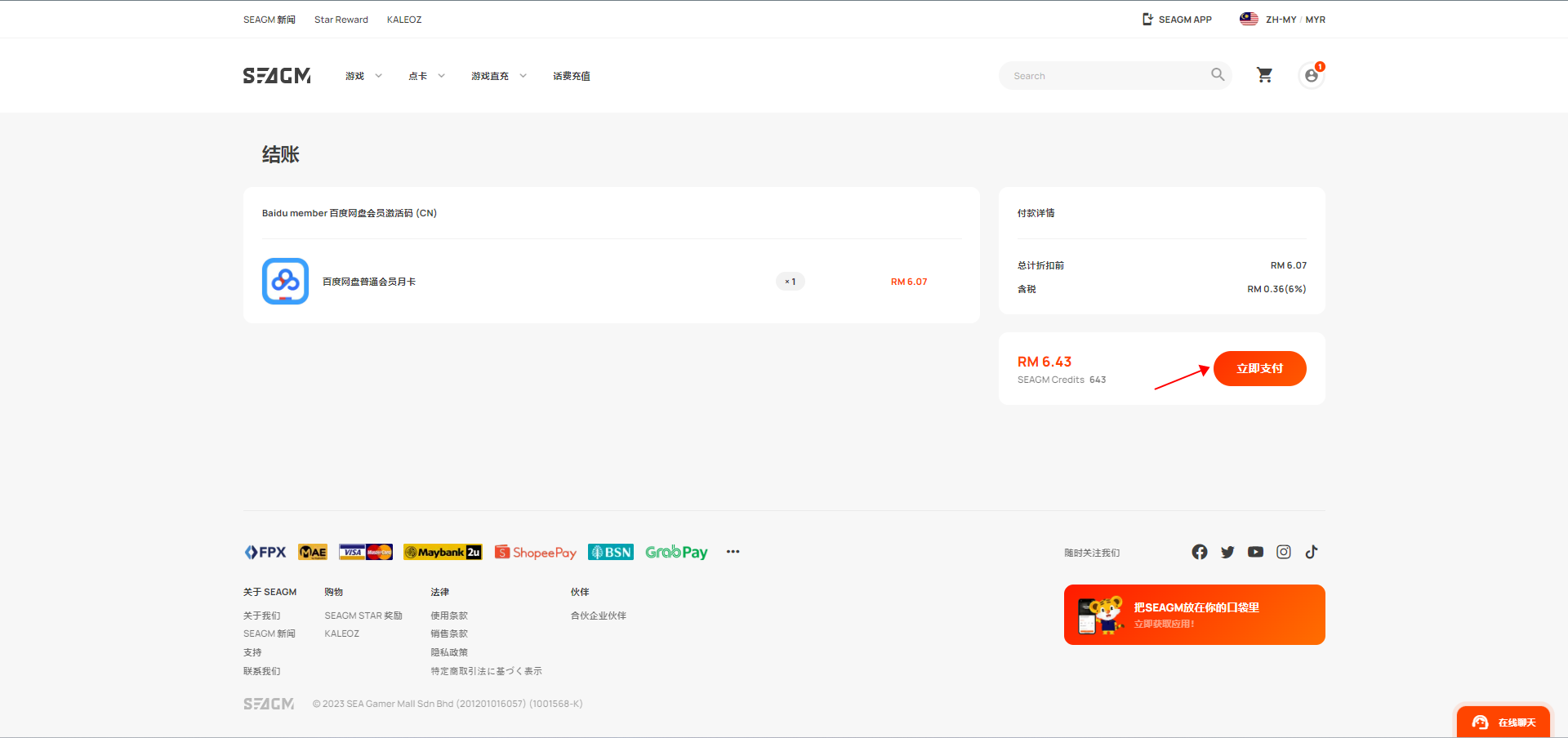Expand the 游戏直充 dropdown menu
This screenshot has height=738, width=1568.
[499, 76]
